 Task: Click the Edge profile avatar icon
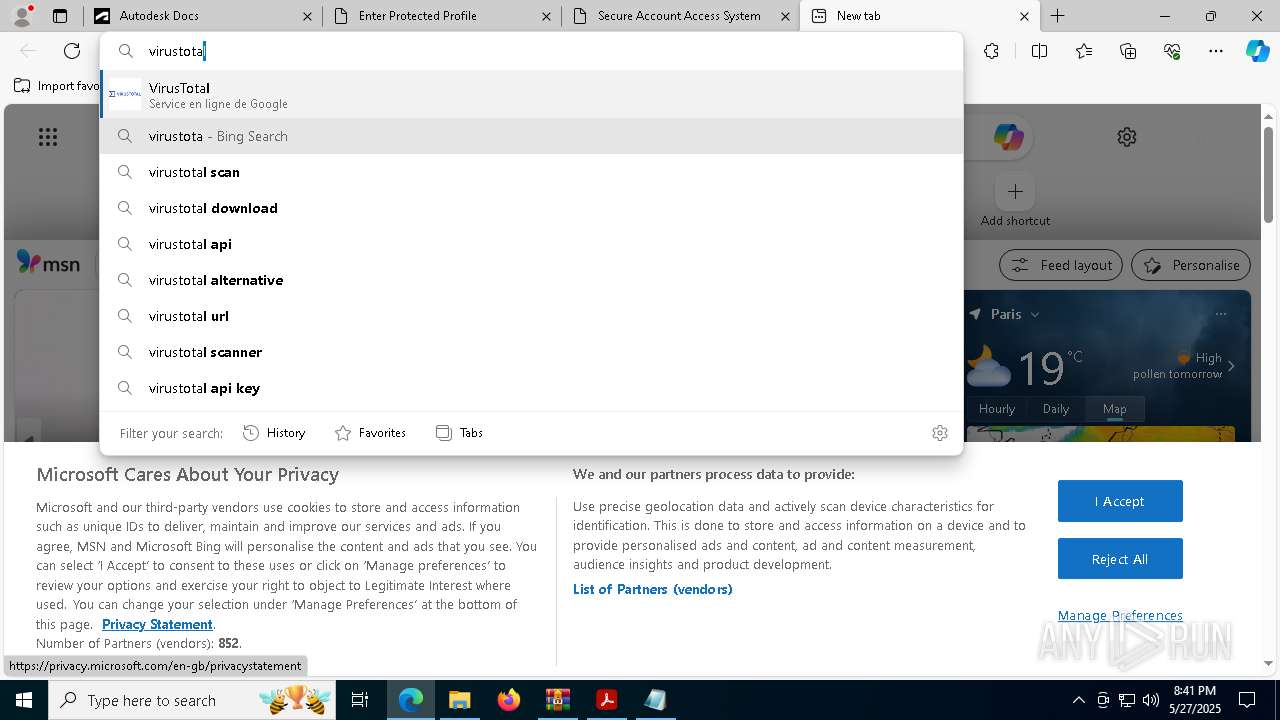(x=22, y=15)
